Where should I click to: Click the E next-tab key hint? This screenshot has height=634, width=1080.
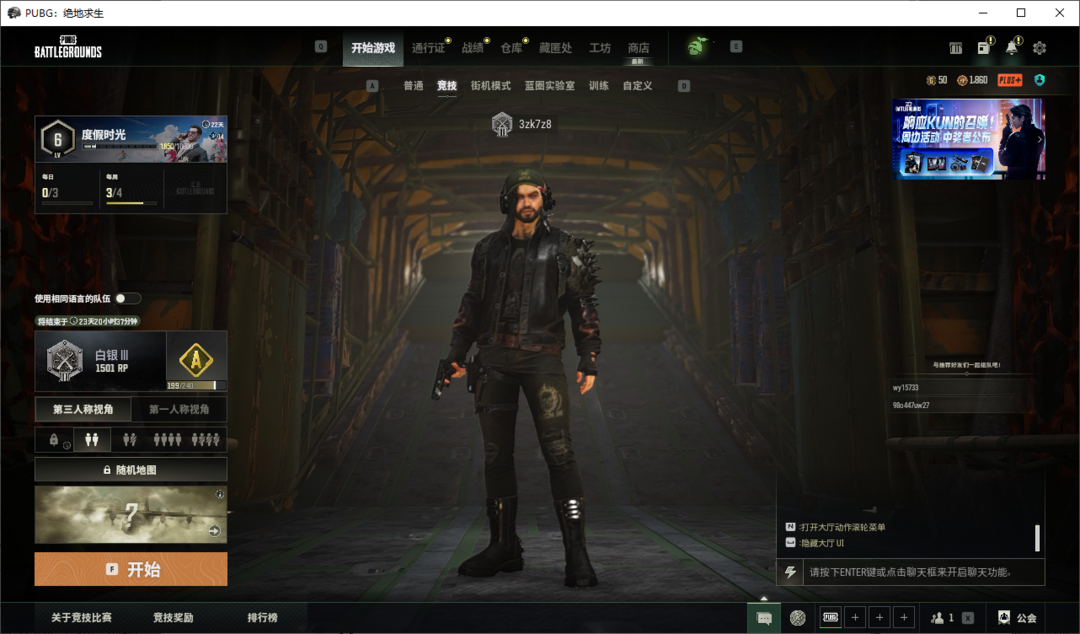point(736,47)
